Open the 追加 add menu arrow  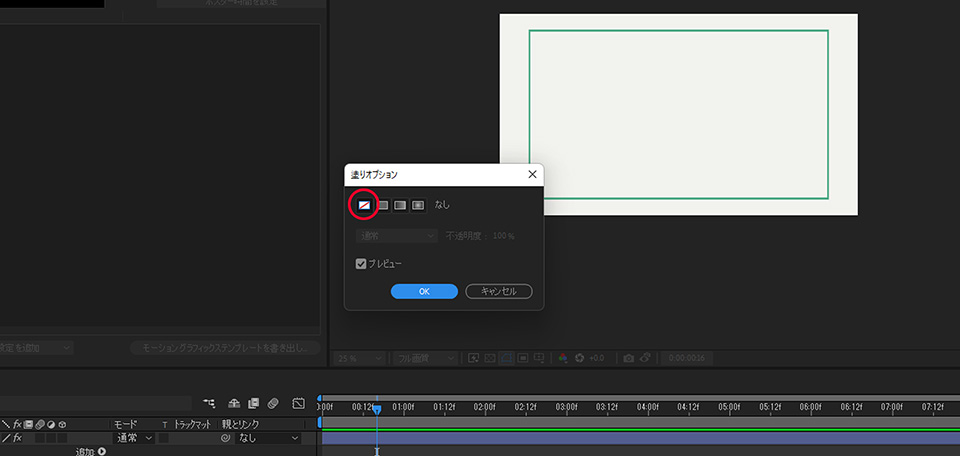coord(102,452)
